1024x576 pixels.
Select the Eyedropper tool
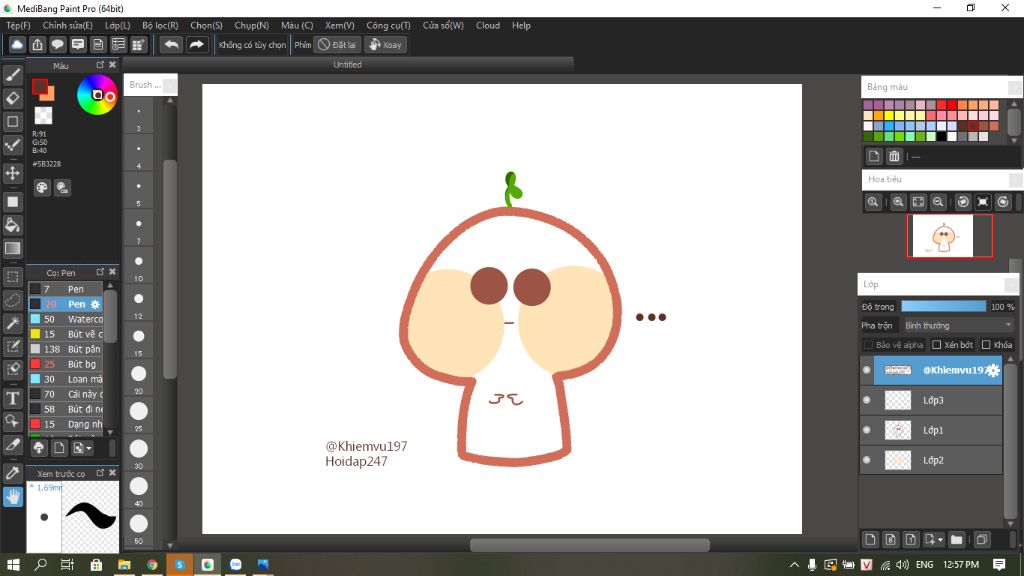(x=13, y=472)
